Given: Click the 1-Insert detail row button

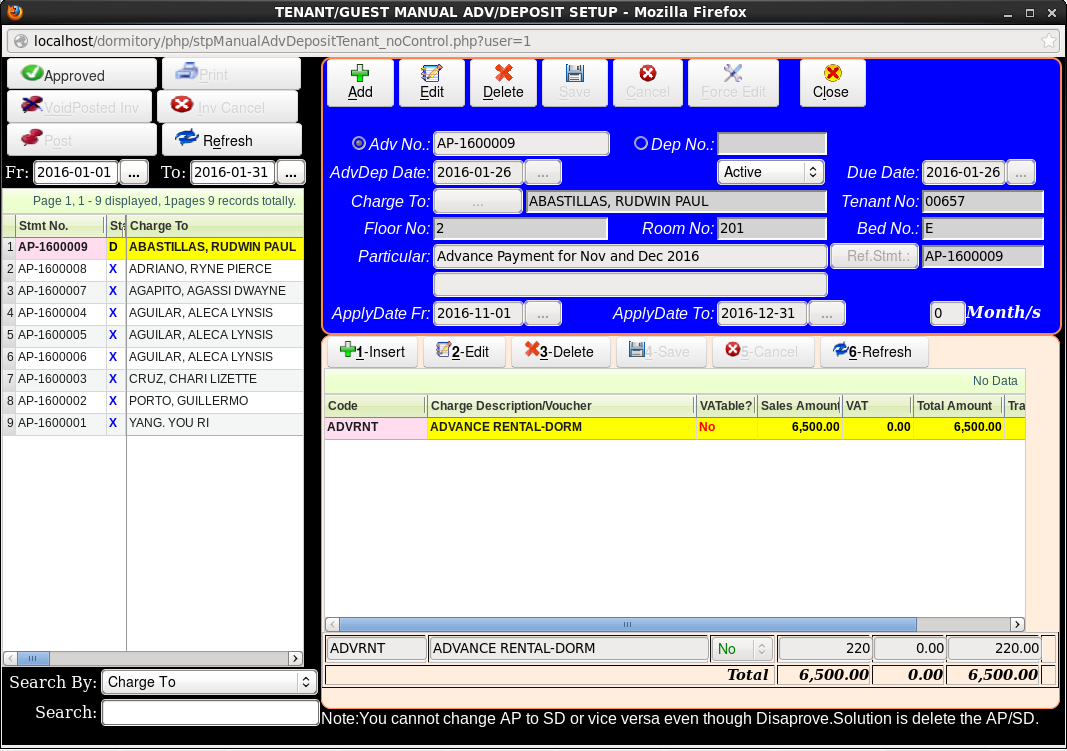Looking at the screenshot, I should (373, 352).
